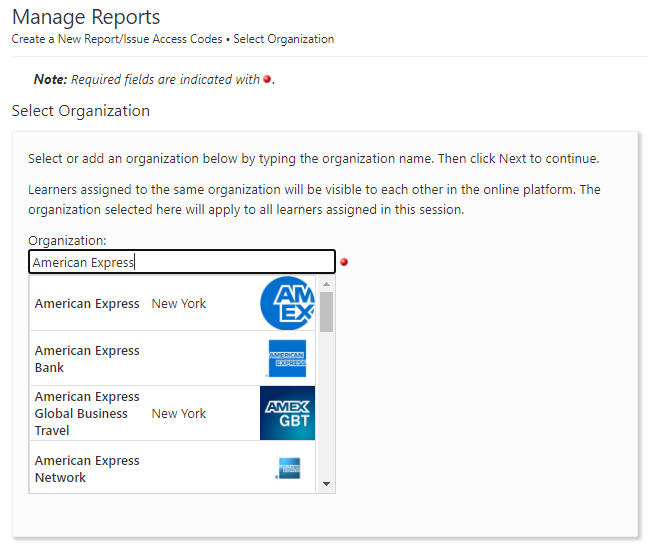Screen dimensions: 648x546
Task: Click the 'Organization:' field label
Action: tap(67, 240)
